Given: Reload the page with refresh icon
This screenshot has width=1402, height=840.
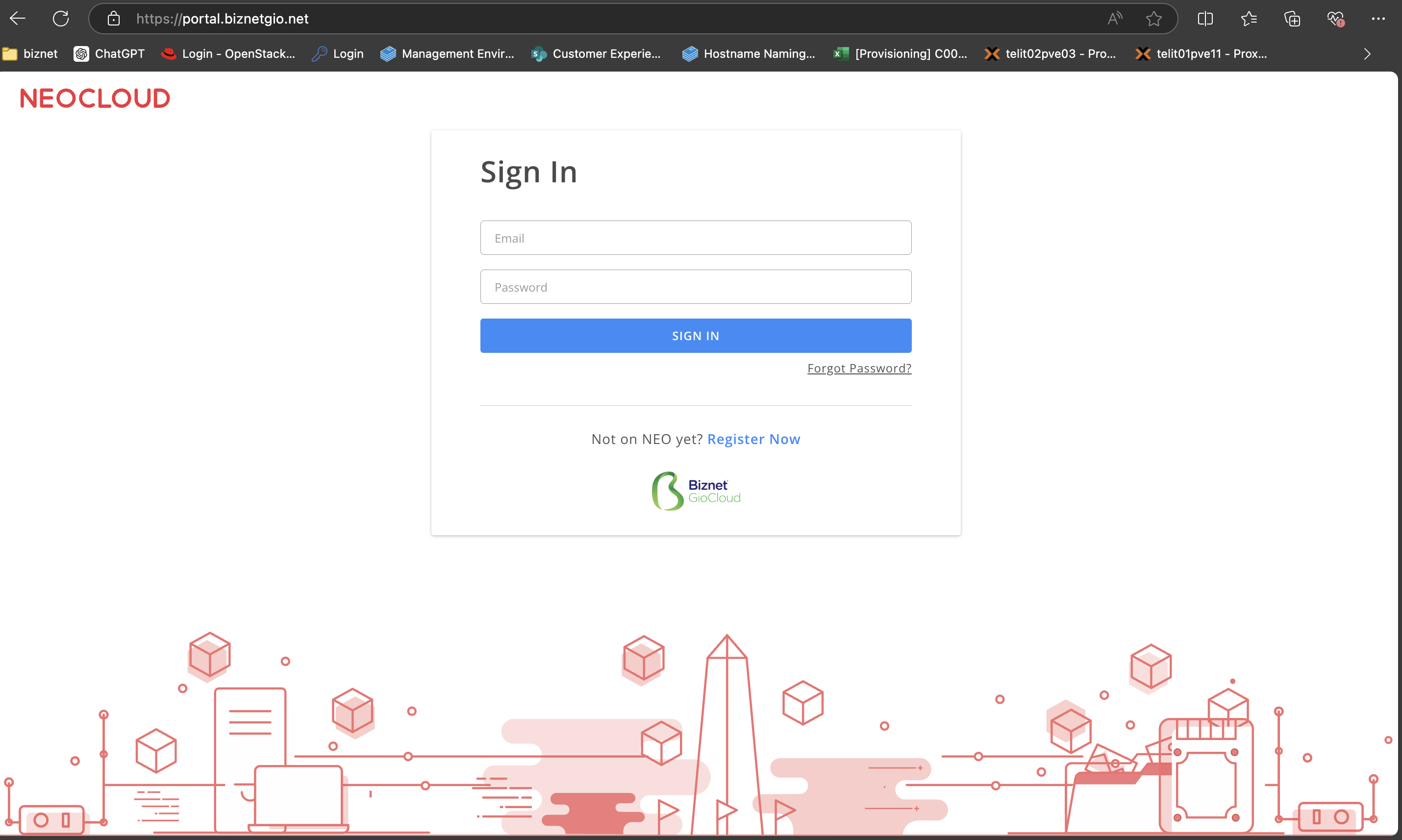Looking at the screenshot, I should pyautogui.click(x=61, y=19).
